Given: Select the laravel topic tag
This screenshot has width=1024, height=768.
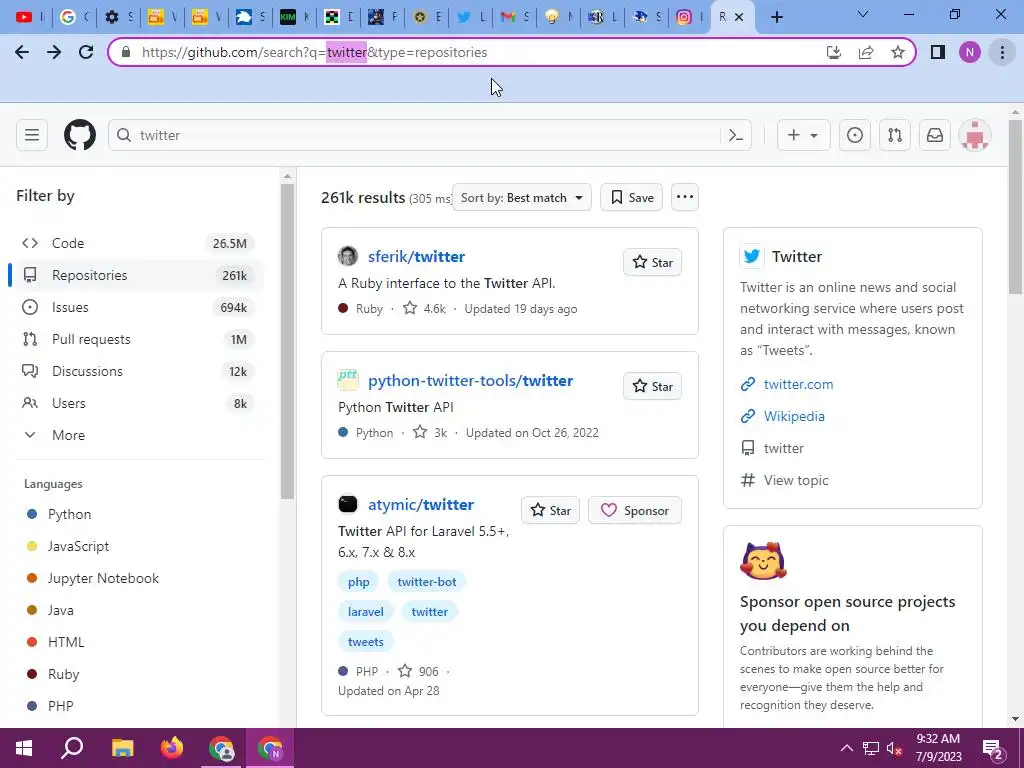Looking at the screenshot, I should pos(366,612).
